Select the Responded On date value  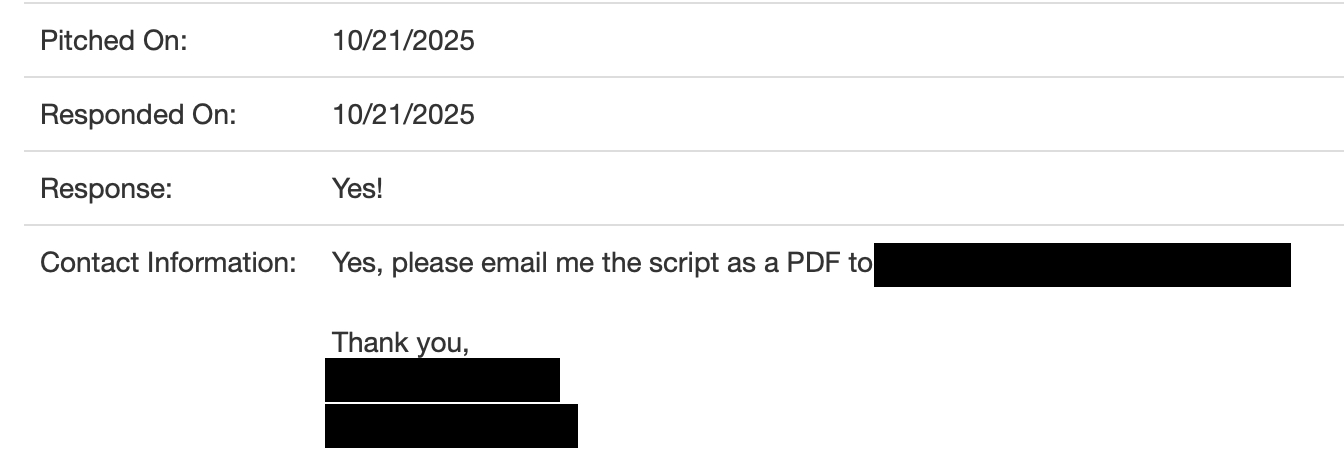(x=403, y=115)
